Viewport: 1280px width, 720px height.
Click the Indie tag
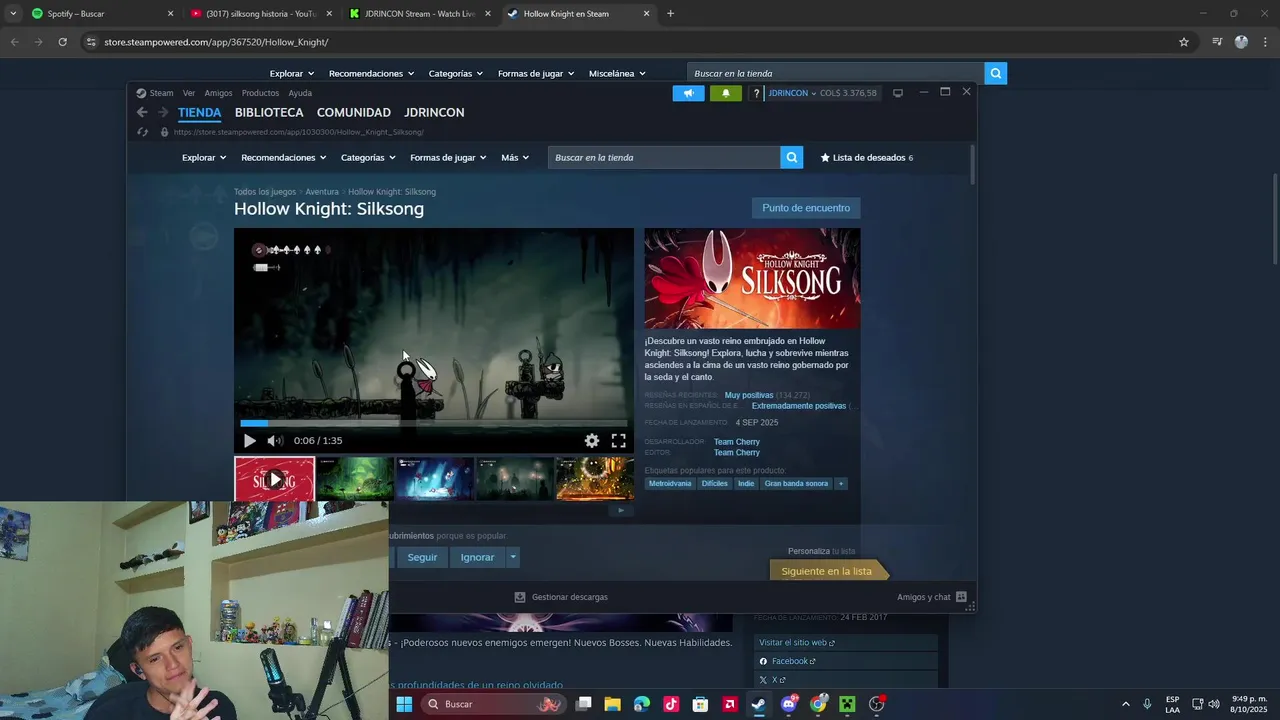coord(746,483)
